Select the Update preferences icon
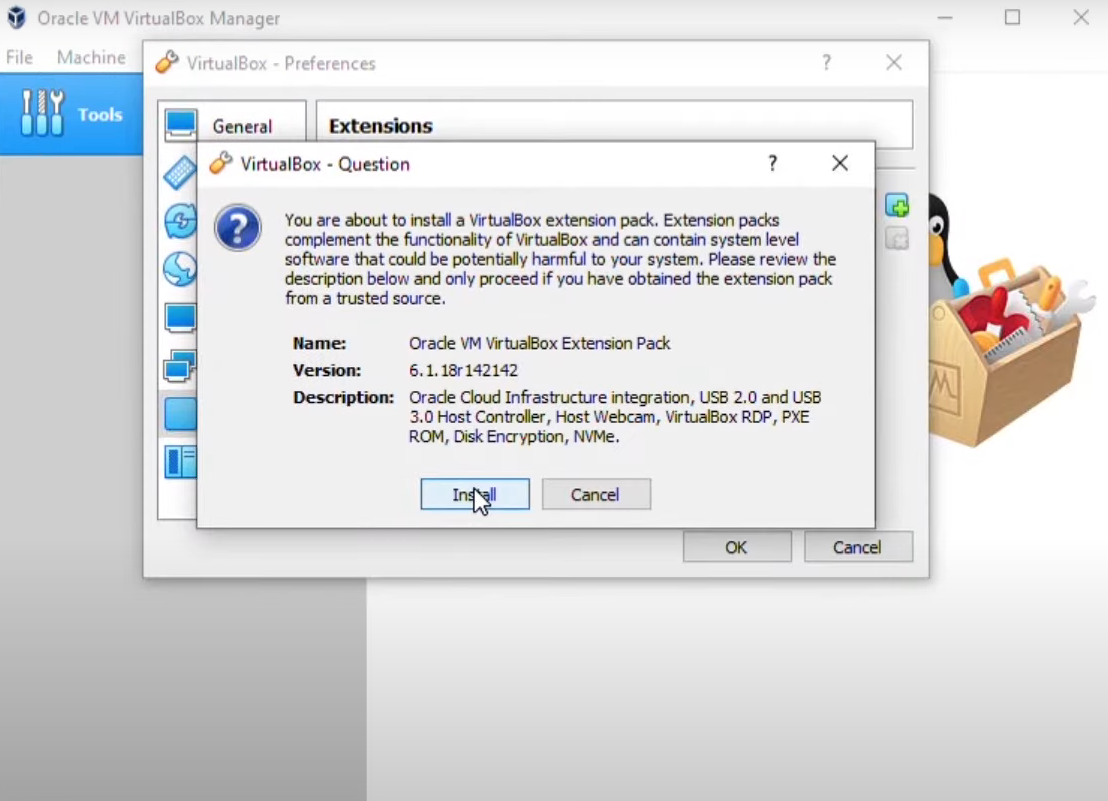The width and height of the screenshot is (1108, 801). 179,221
